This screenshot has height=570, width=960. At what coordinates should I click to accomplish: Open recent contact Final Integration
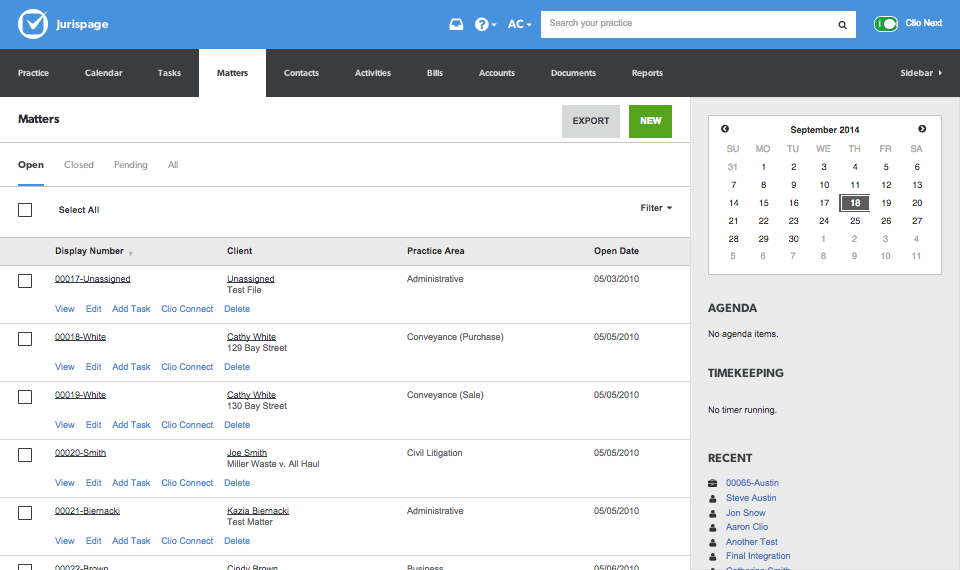tap(758, 557)
